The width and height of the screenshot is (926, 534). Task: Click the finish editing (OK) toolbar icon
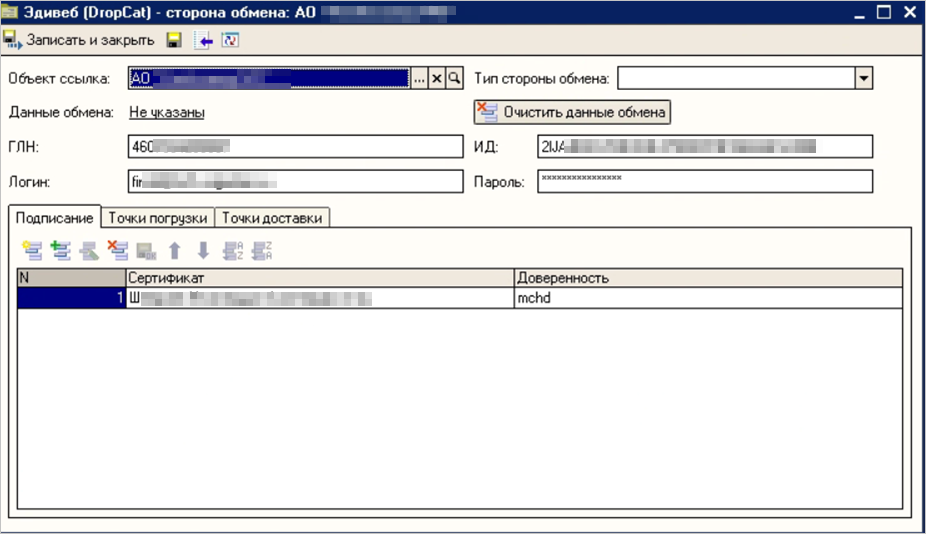[x=146, y=250]
